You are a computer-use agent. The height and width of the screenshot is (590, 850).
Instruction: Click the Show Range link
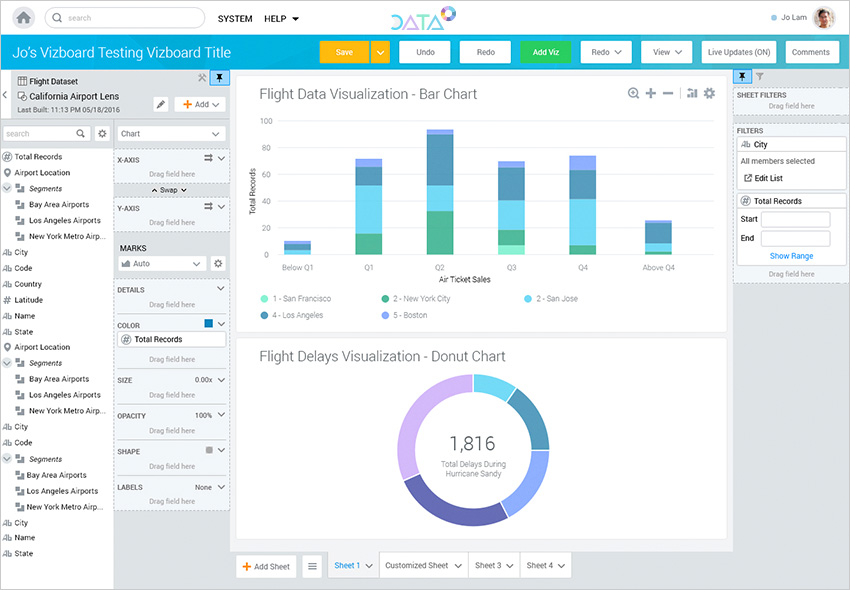(791, 256)
